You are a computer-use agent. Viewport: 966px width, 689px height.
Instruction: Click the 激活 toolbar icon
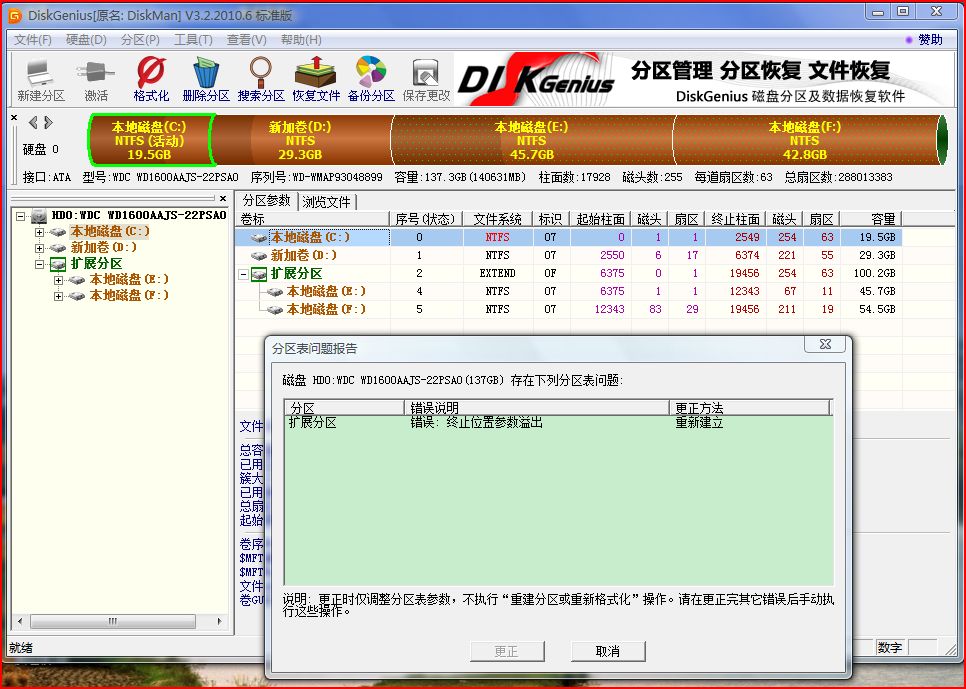tap(95, 80)
